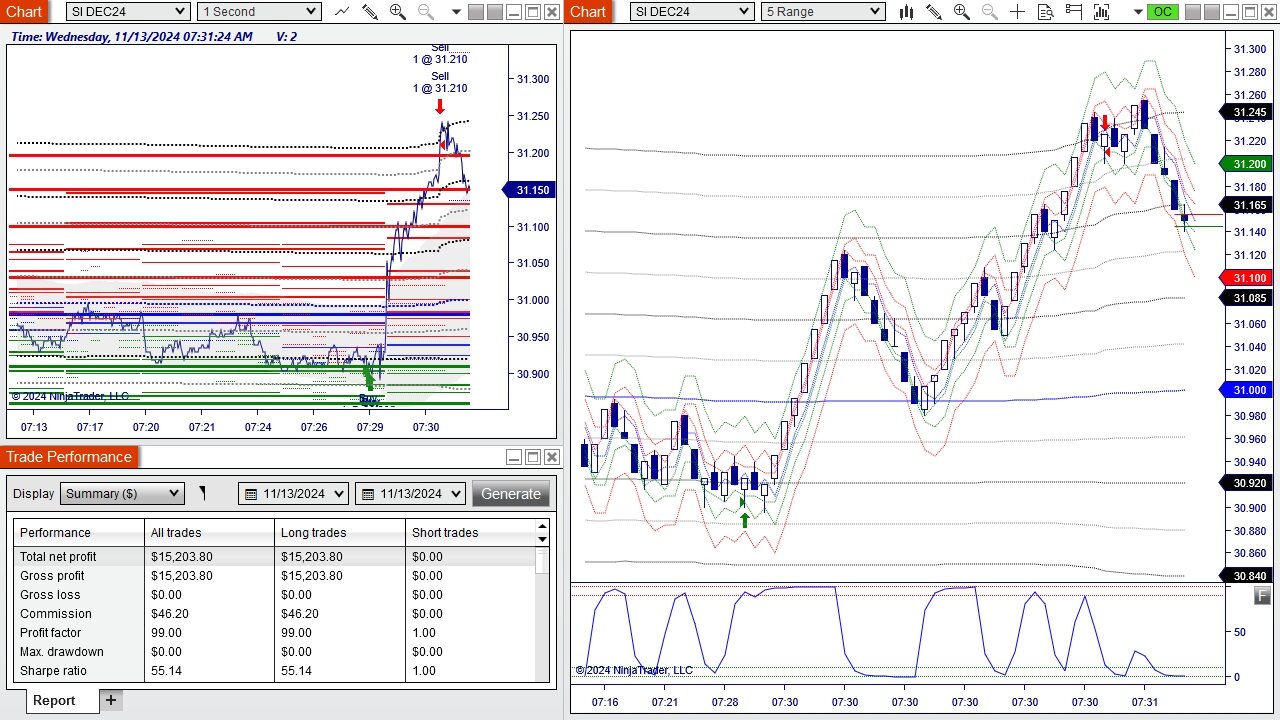The width and height of the screenshot is (1280, 720).
Task: Maximize the Trade Performance window
Action: [x=533, y=457]
